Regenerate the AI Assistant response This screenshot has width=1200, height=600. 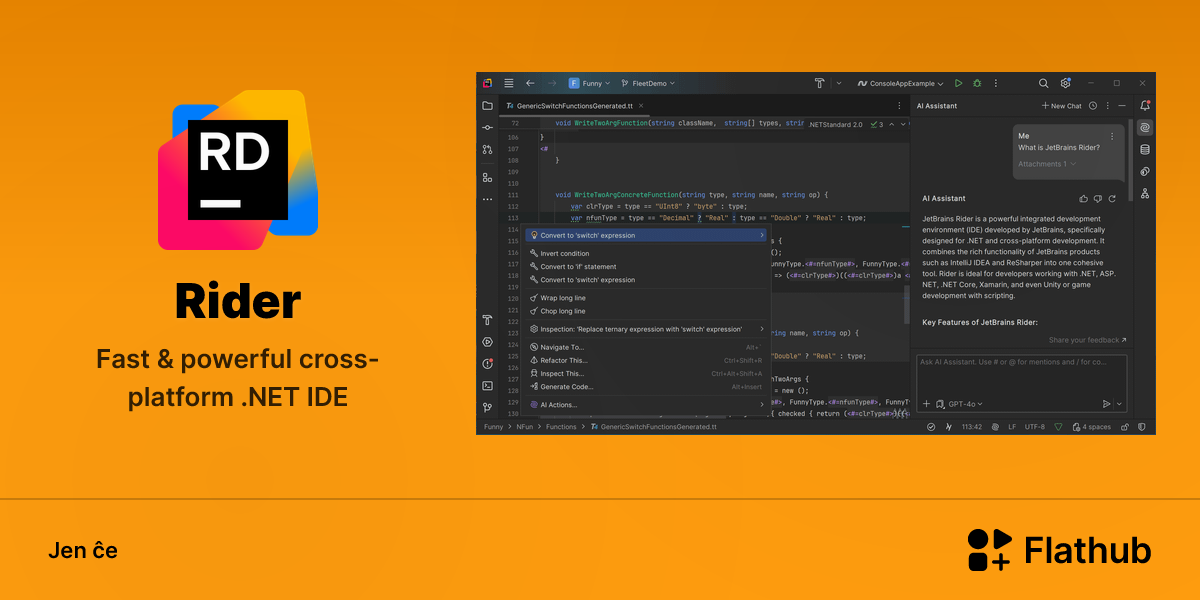1112,198
